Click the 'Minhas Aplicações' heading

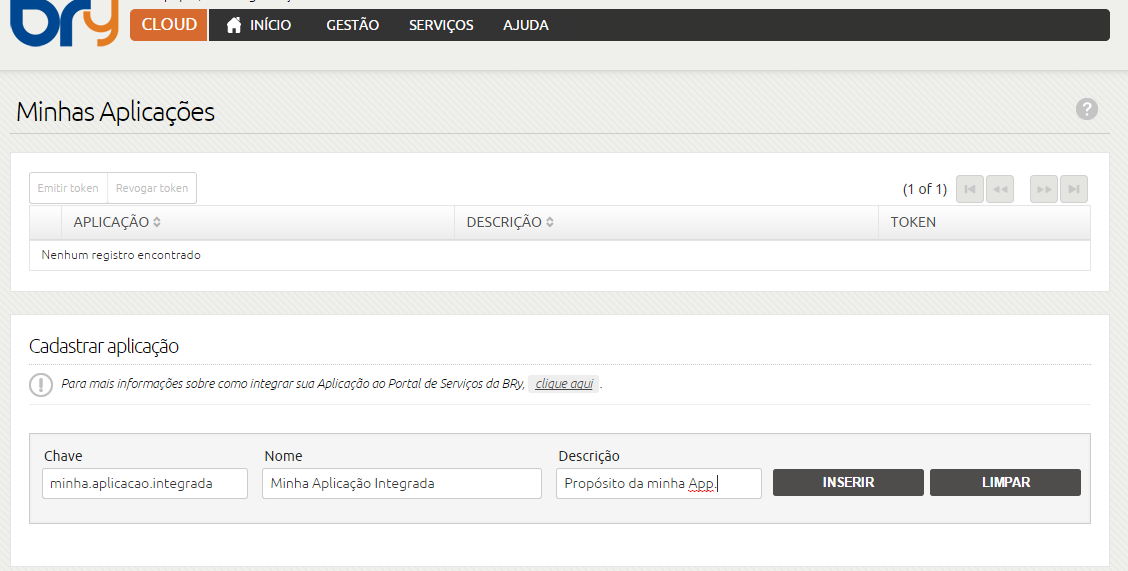tap(115, 112)
